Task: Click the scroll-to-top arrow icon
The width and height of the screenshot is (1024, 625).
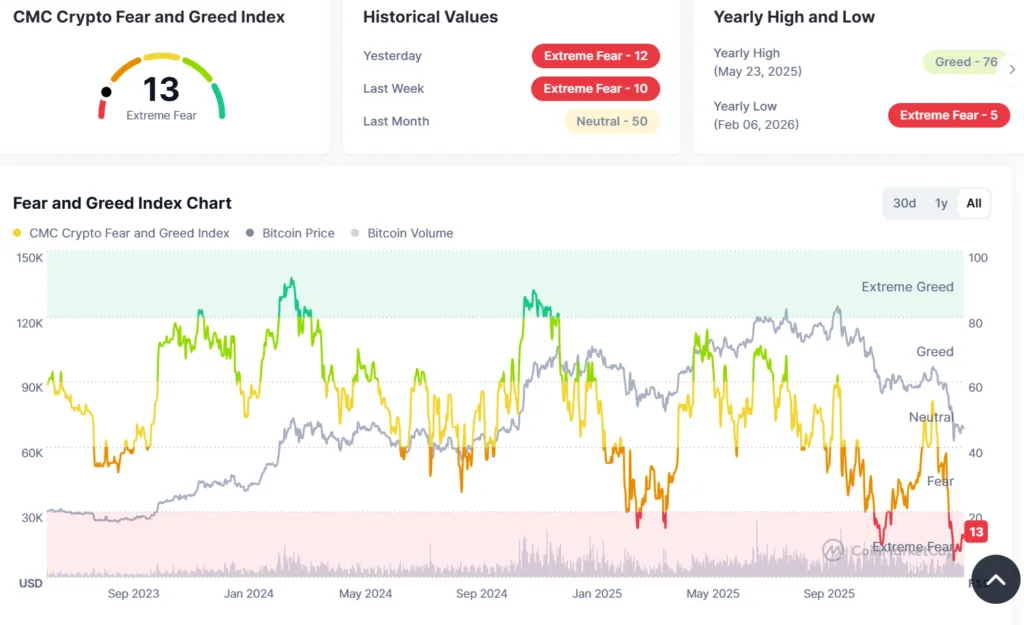Action: (x=995, y=579)
